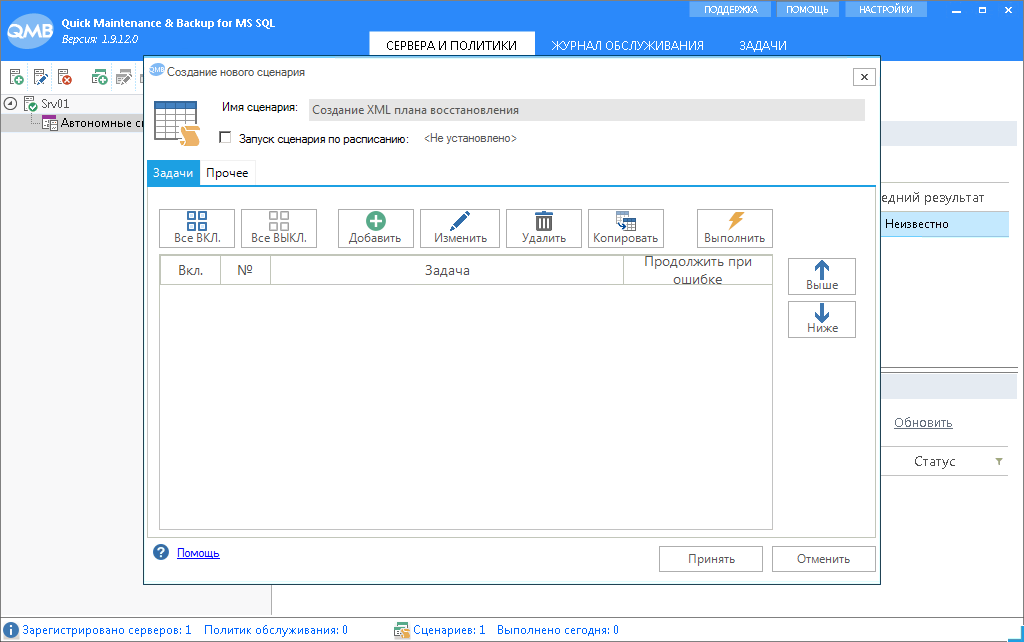Image resolution: width=1024 pixels, height=642 pixels.
Task: Select the Задачи dialog tab
Action: (173, 173)
